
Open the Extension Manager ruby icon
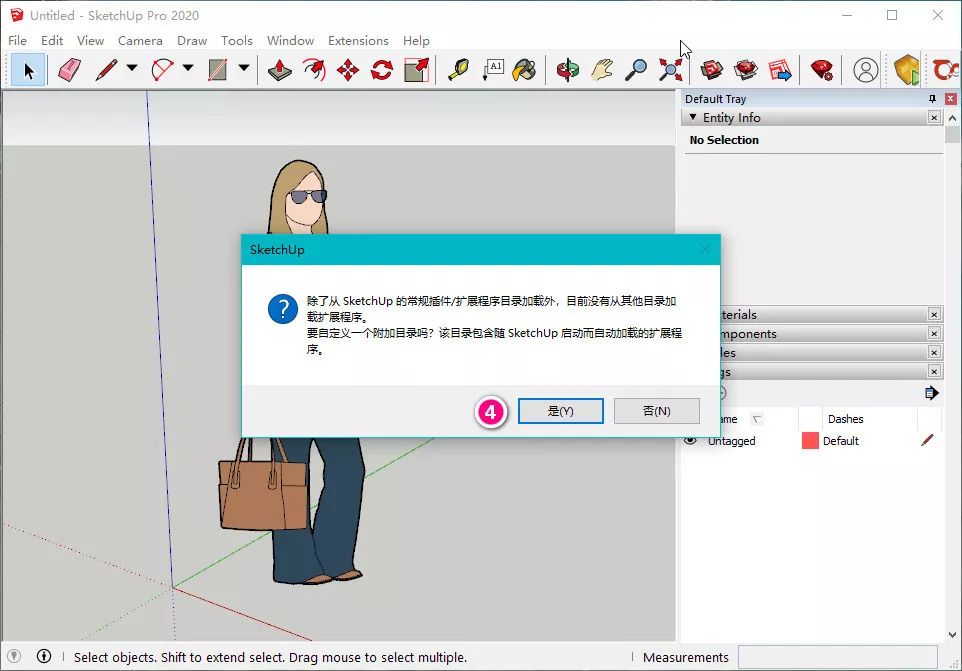coord(822,70)
